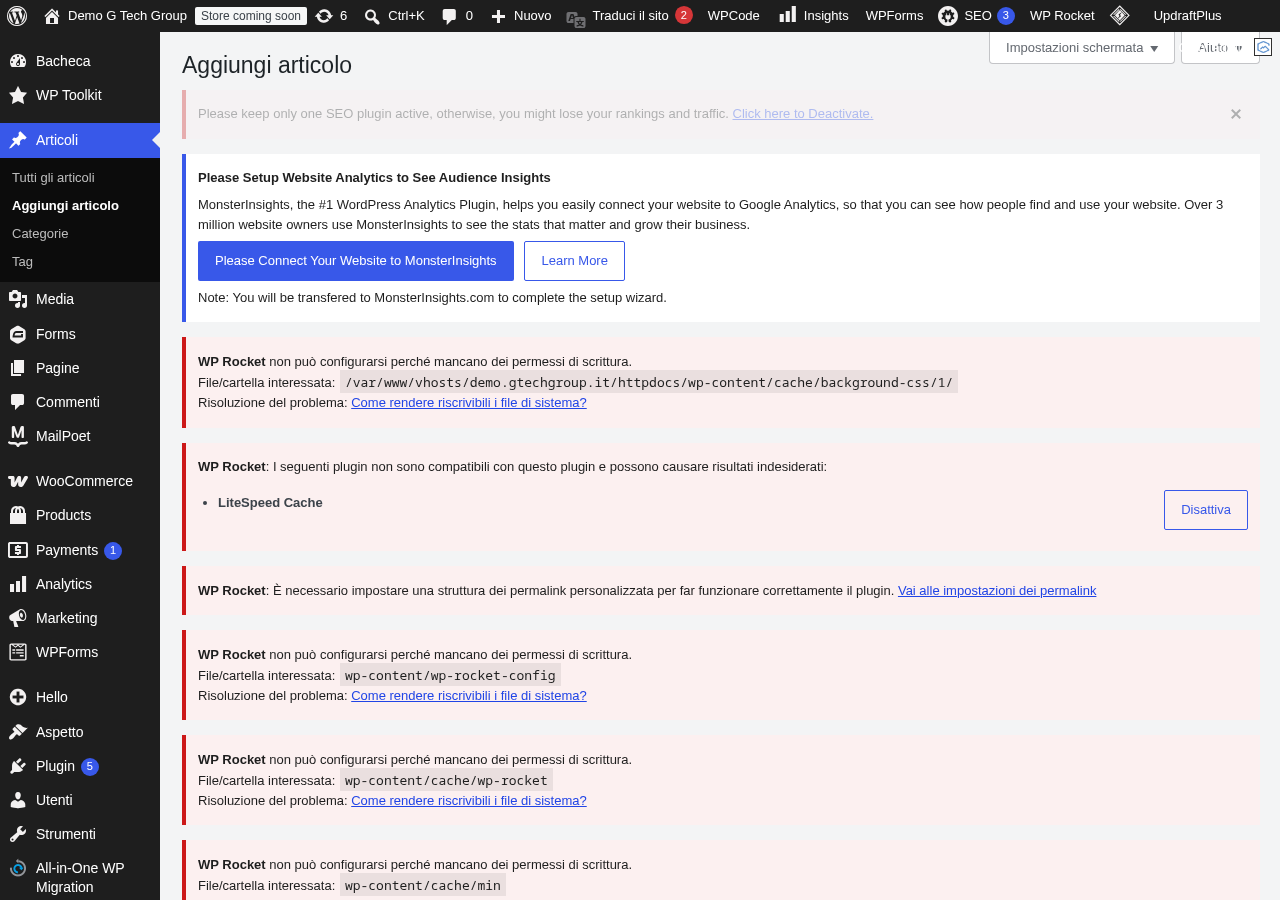
Task: Click the Marketing megaphone icon
Action: pyautogui.click(x=18, y=618)
